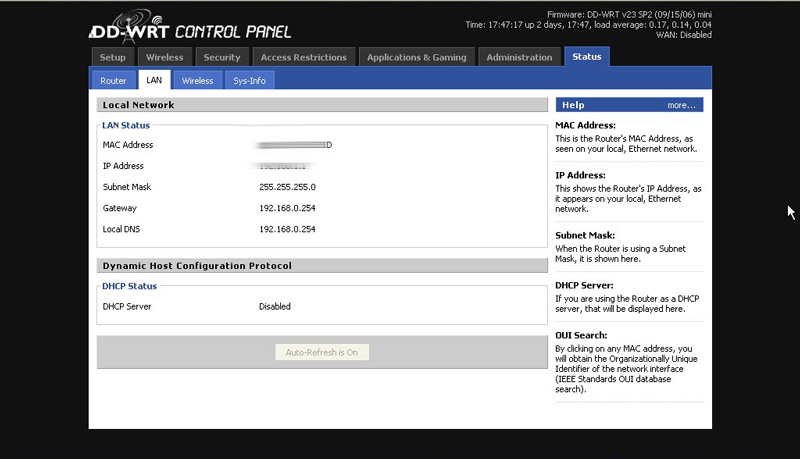Click the DHCP Server row label
800x459 pixels.
(x=127, y=307)
